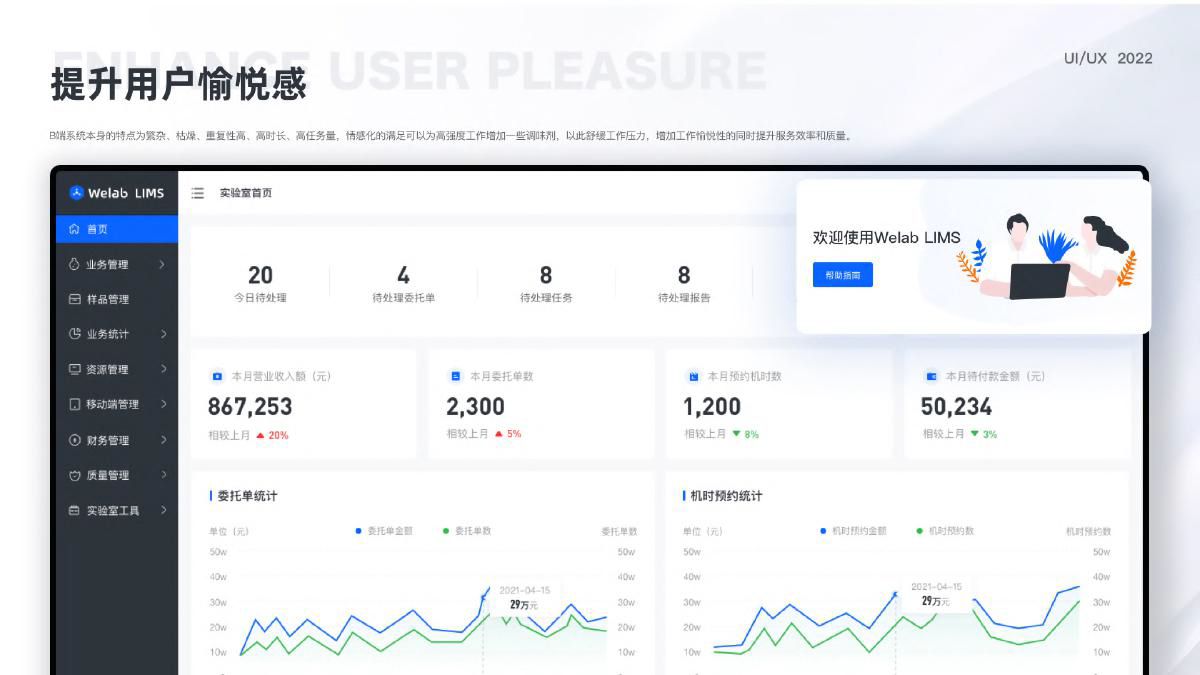Click the 本月预约机时数 card icon
The image size is (1200, 675).
(694, 377)
